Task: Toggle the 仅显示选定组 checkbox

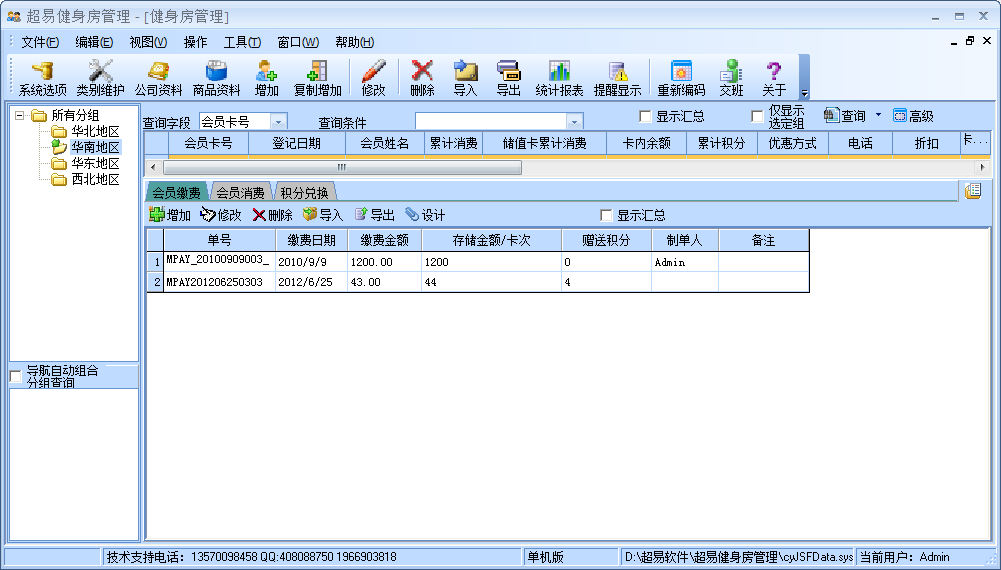Action: (x=757, y=116)
